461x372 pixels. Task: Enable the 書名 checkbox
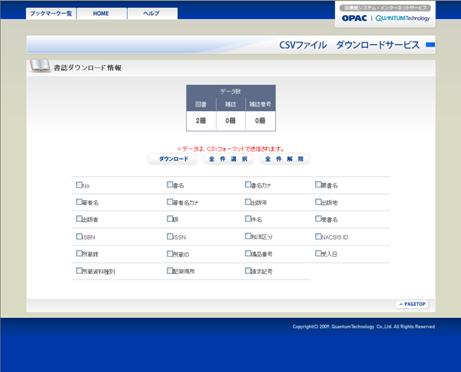170,184
